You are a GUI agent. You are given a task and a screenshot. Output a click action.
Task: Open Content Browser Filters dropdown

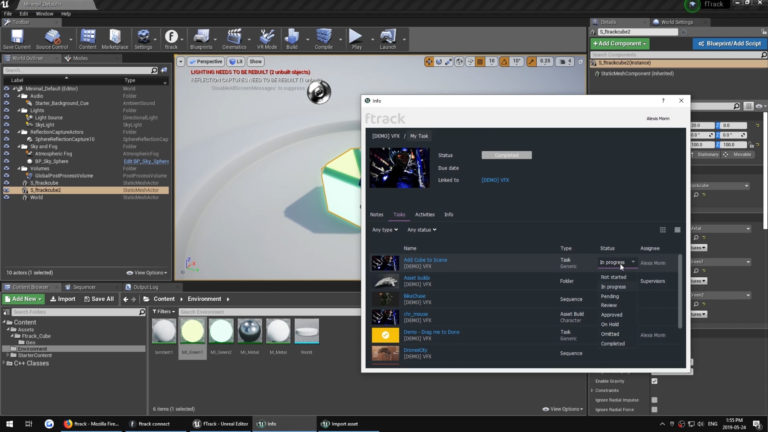[x=163, y=312]
